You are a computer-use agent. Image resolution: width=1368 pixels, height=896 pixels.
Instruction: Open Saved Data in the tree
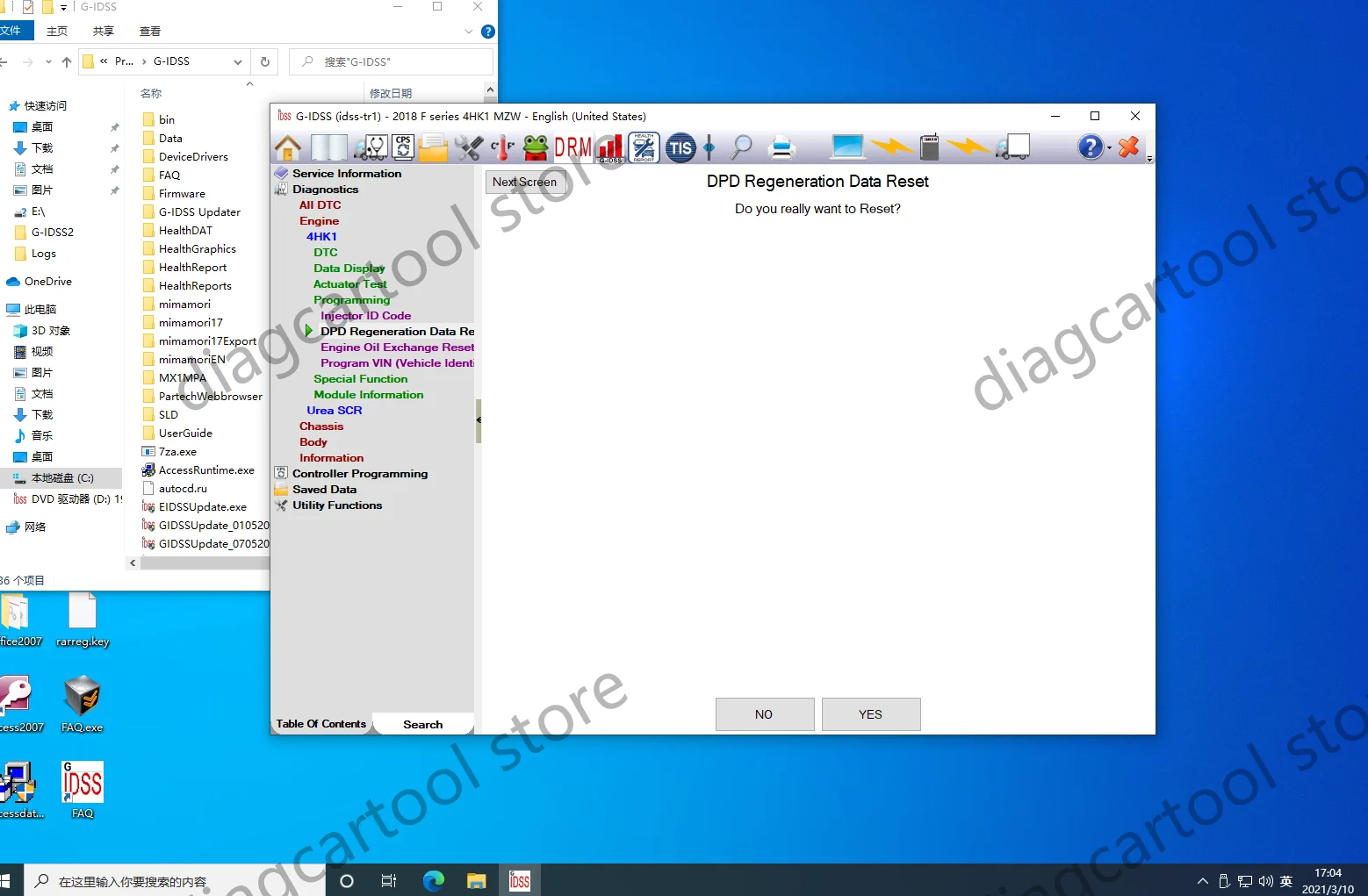click(x=325, y=490)
